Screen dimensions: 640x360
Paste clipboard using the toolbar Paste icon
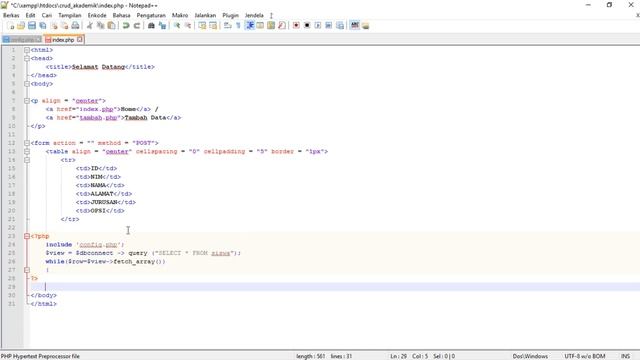tap(111, 26)
